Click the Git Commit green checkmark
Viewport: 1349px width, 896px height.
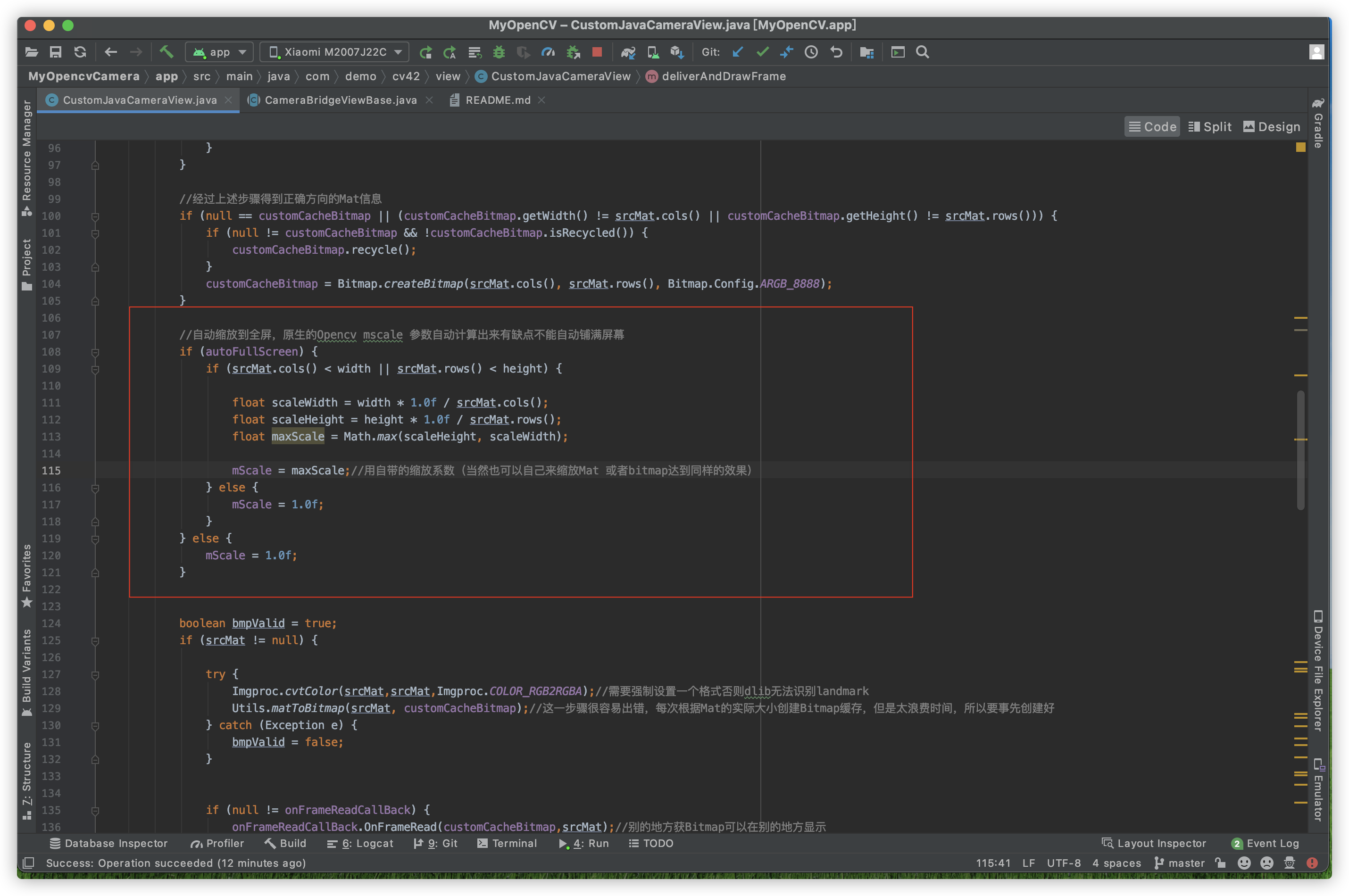762,52
